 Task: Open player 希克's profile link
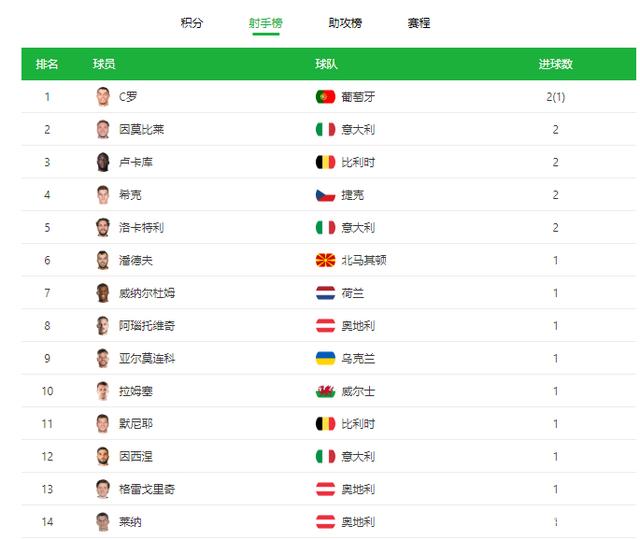[x=129, y=195]
